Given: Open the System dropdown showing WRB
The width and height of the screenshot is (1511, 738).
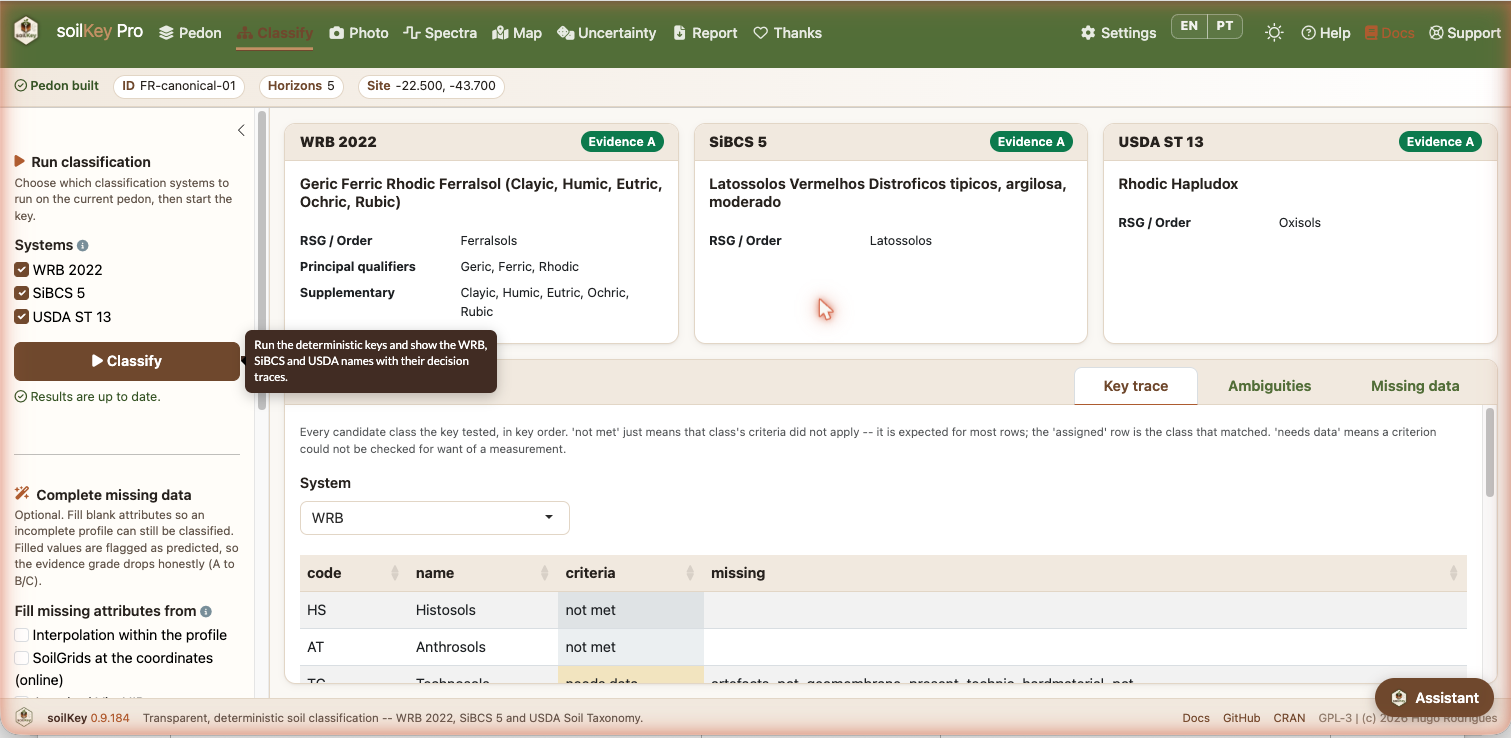Looking at the screenshot, I should (435, 518).
